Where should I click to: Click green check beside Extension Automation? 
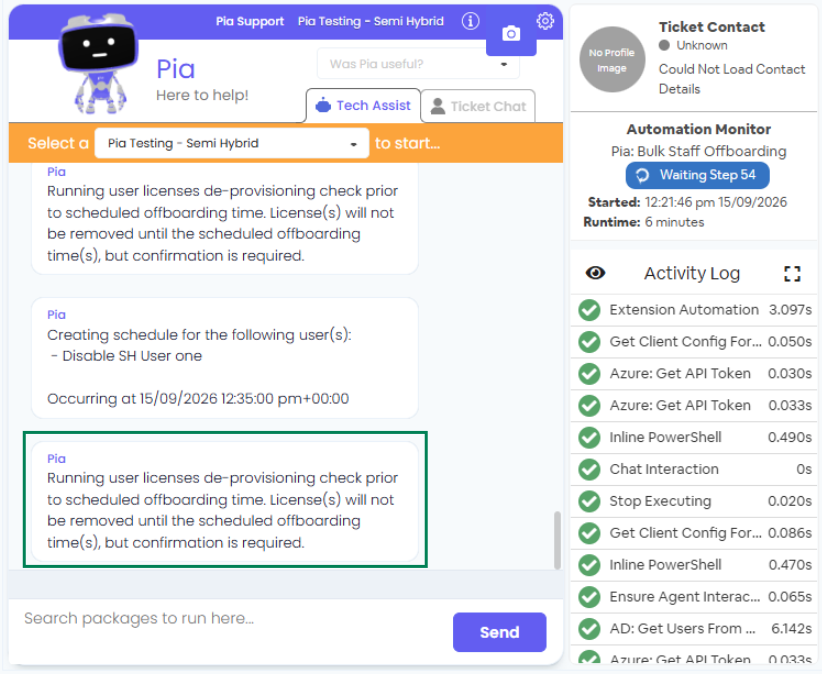589,310
